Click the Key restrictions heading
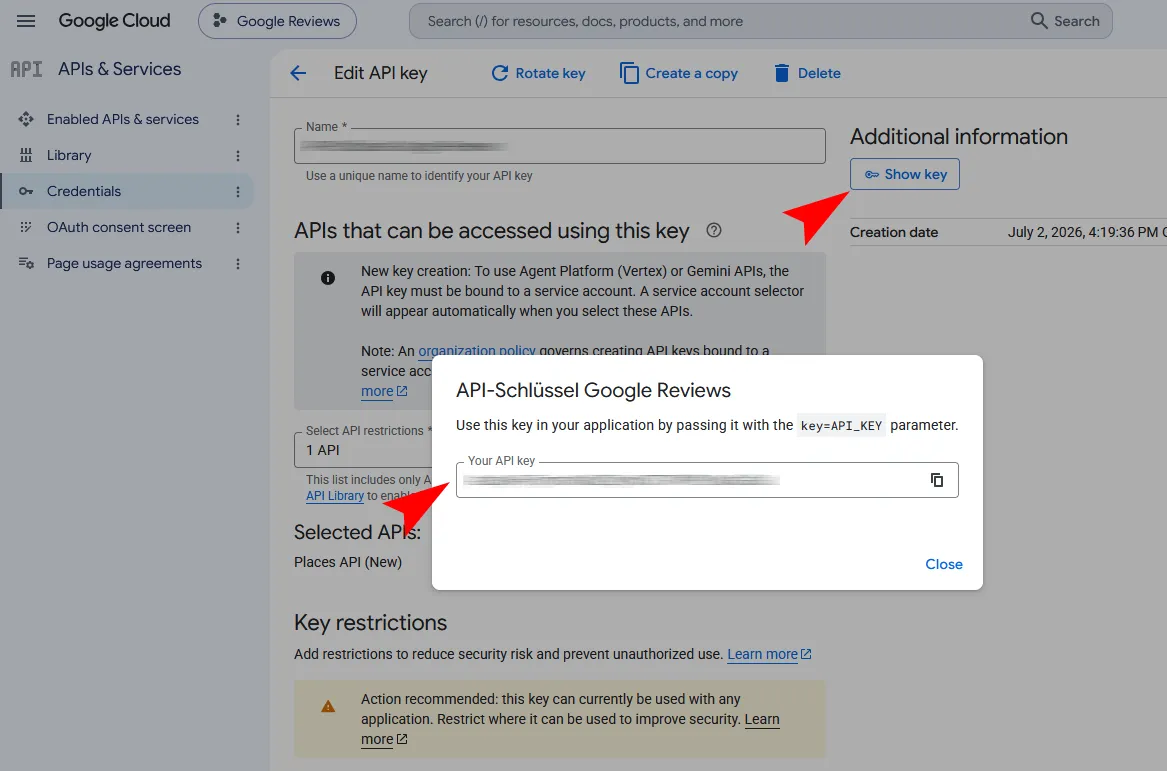The height and width of the screenshot is (771, 1167). [371, 622]
